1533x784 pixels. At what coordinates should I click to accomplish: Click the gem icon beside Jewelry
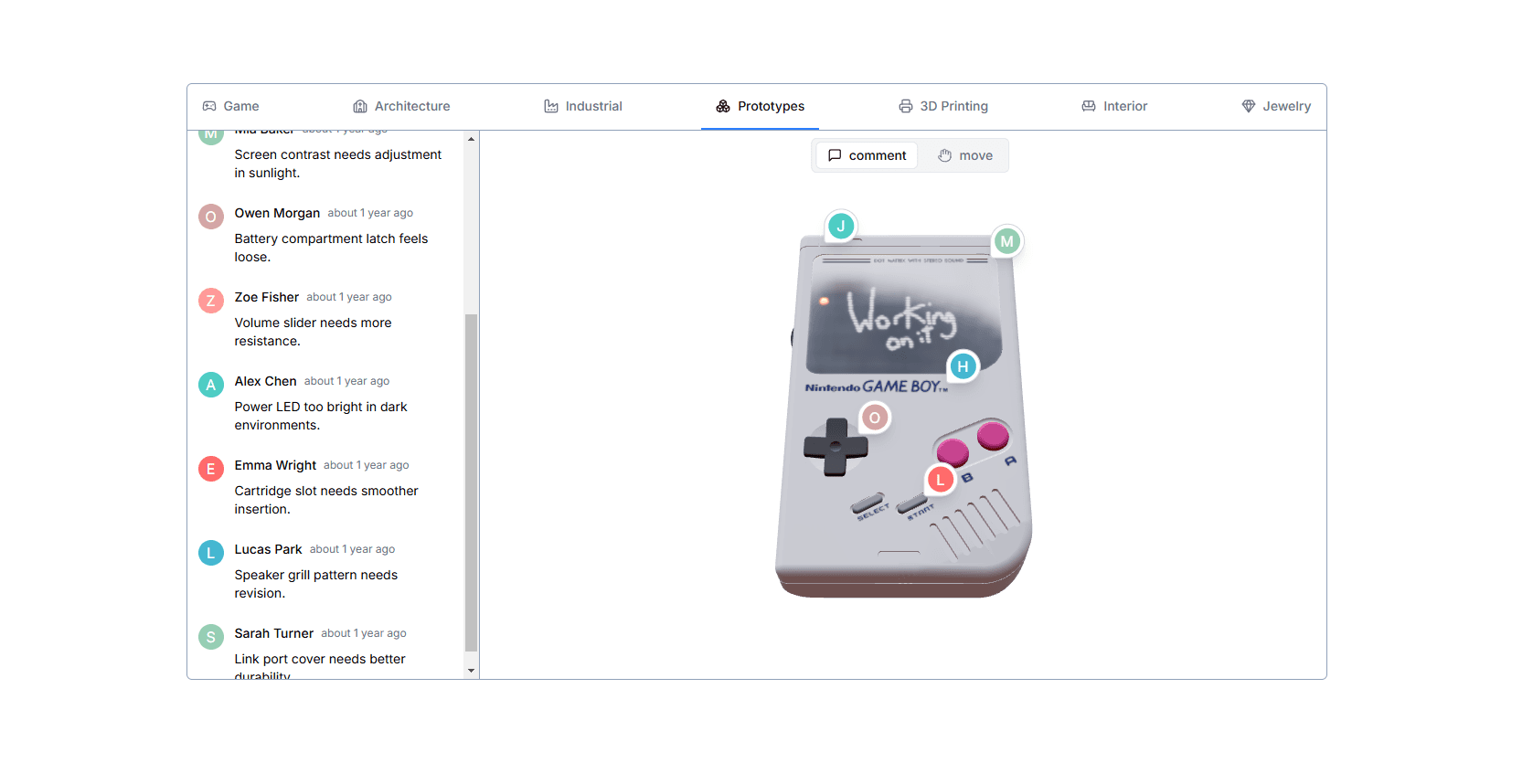point(1249,106)
